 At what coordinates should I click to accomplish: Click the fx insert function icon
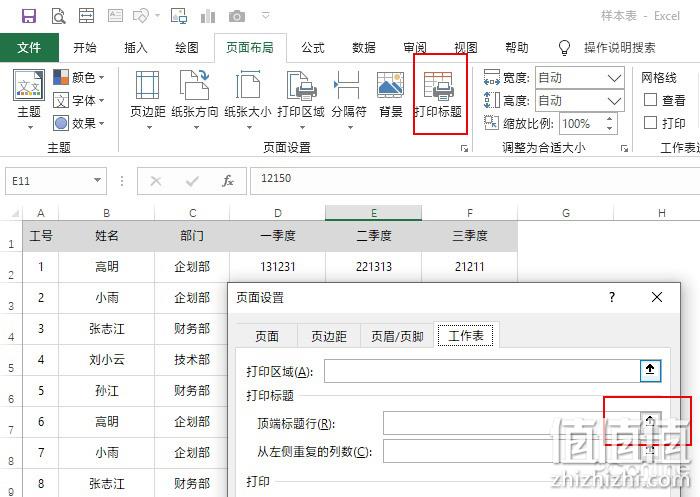tap(228, 181)
